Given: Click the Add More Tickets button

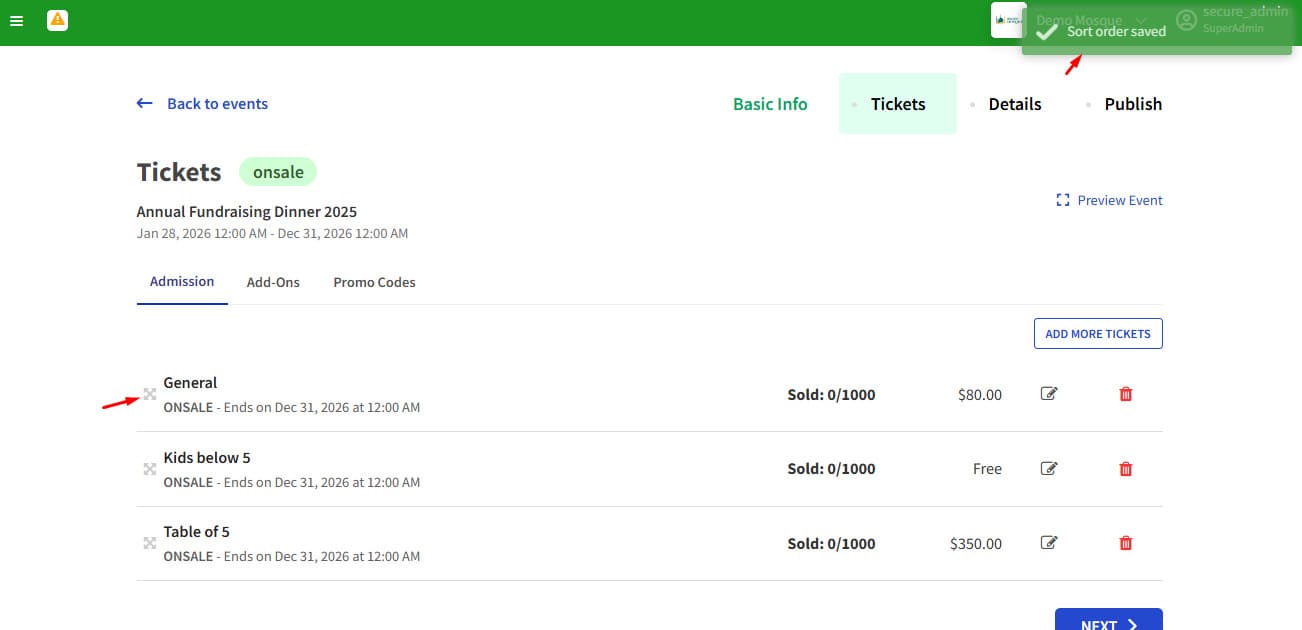Looking at the screenshot, I should click(1098, 334).
